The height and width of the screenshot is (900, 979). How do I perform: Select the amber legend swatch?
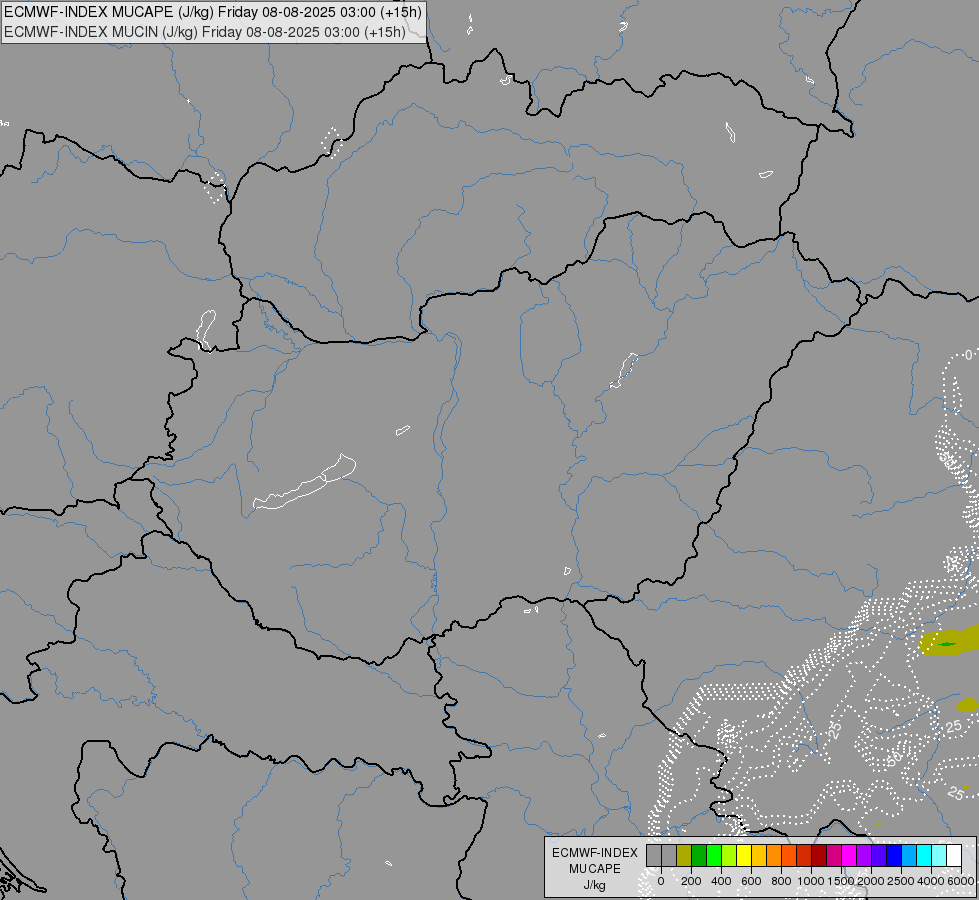click(759, 855)
